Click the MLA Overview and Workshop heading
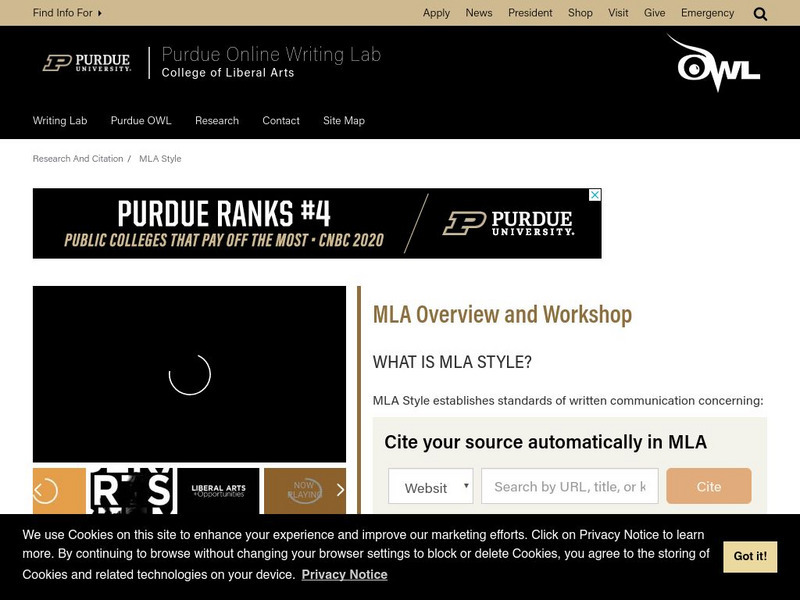 503,314
